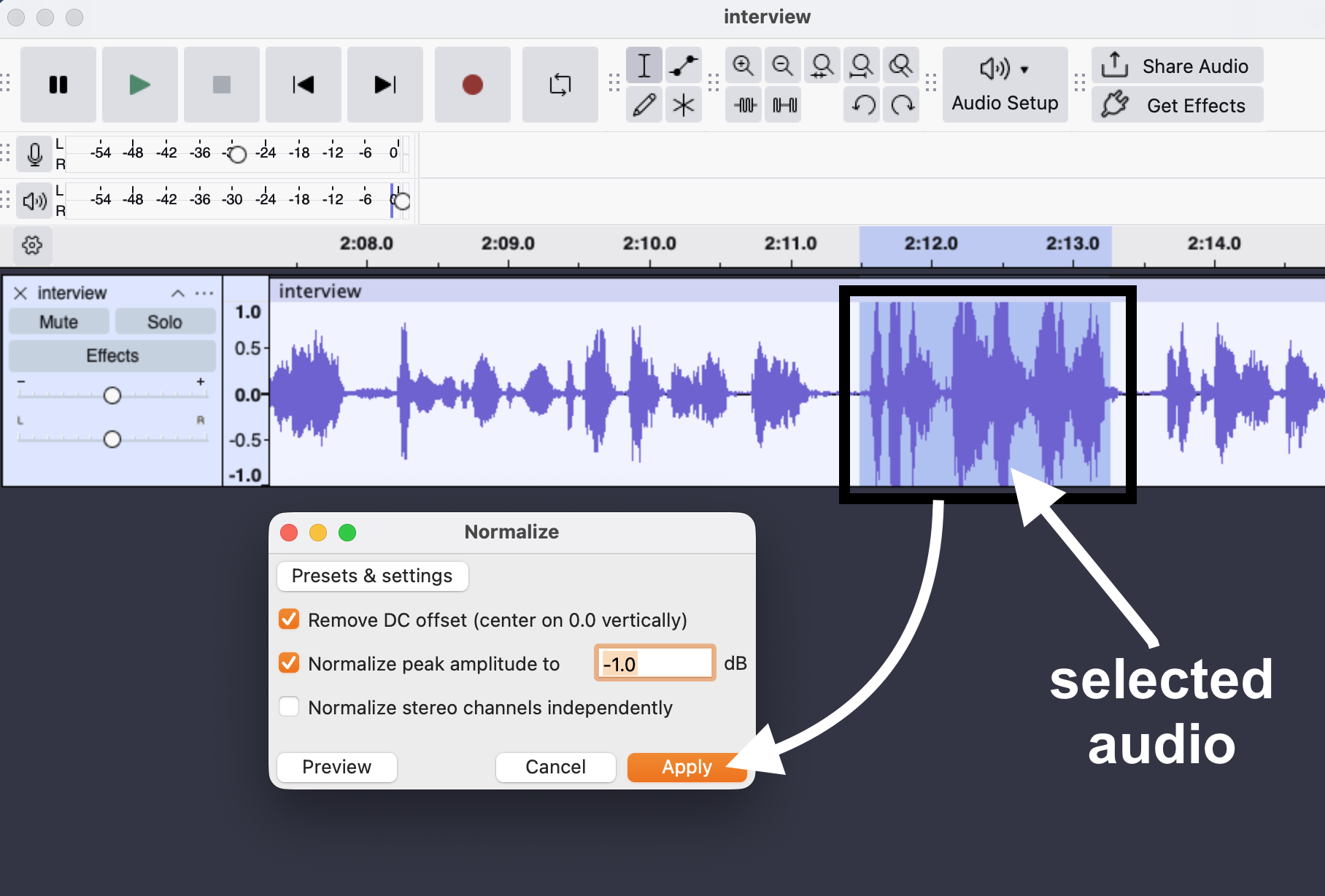Viewport: 1325px width, 896px height.
Task: Start recording with the red Record button
Action: point(473,85)
